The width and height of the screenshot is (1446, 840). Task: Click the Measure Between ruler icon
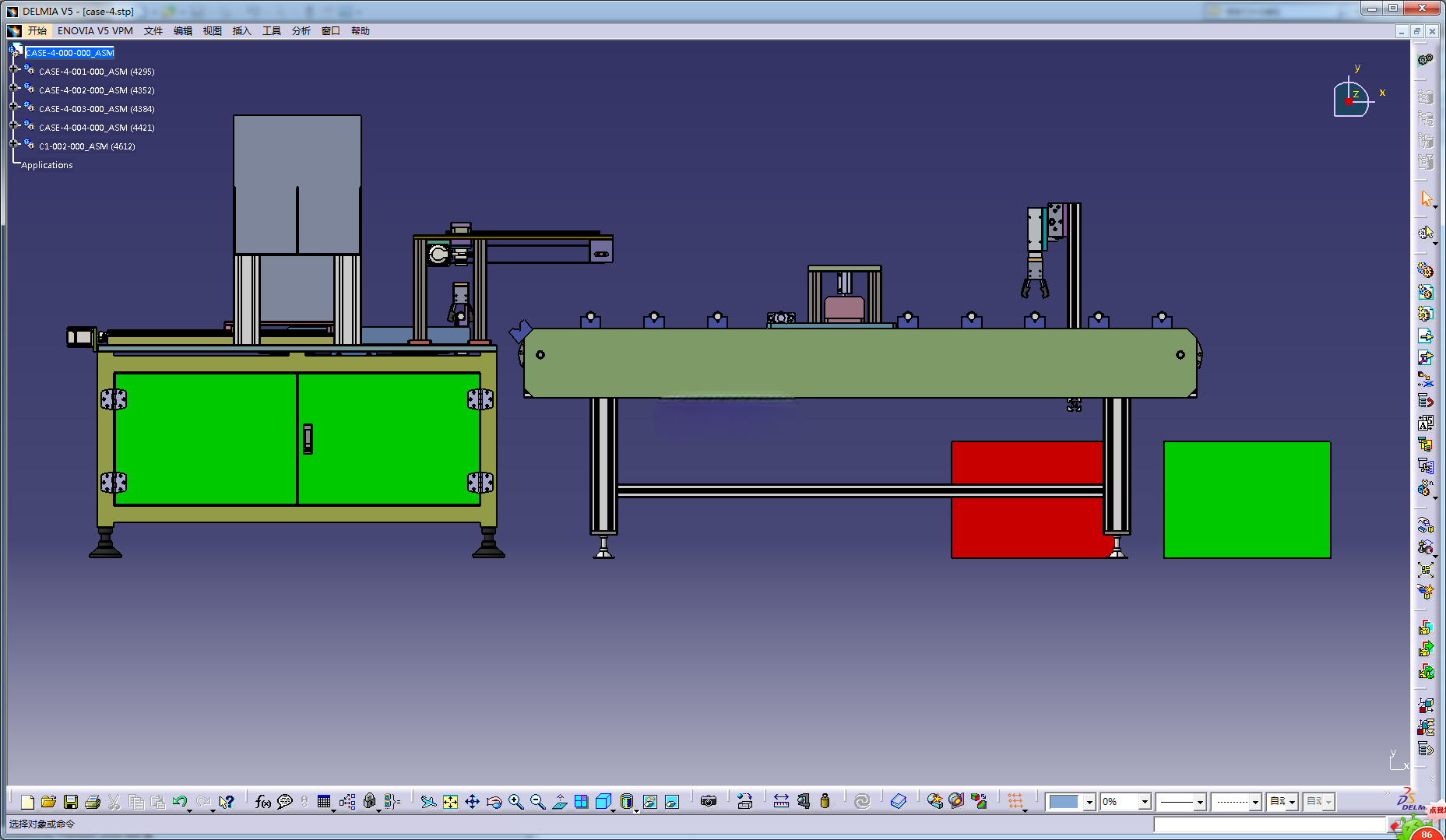[x=781, y=802]
